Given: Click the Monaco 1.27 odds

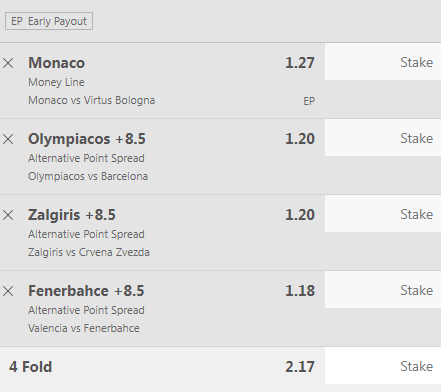Looking at the screenshot, I should (x=300, y=63).
